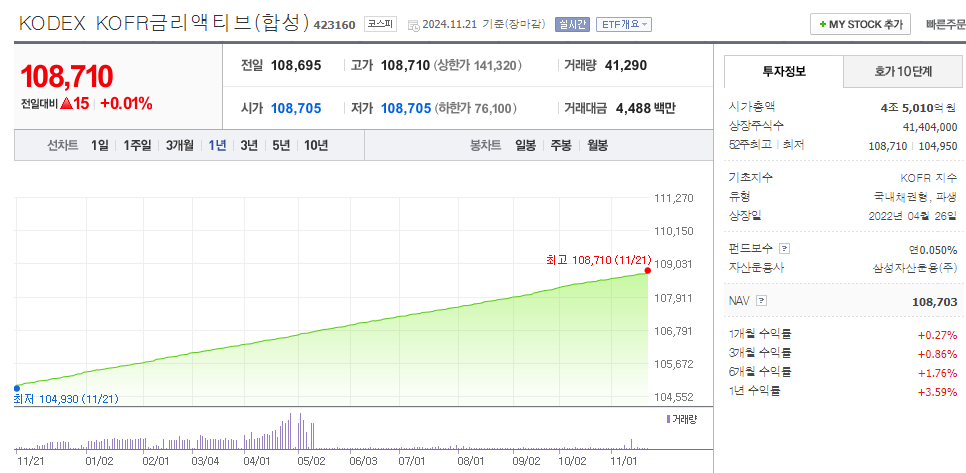Open the 삼성자산운용(주) manager link
The height and width of the screenshot is (473, 966).
[x=915, y=268]
